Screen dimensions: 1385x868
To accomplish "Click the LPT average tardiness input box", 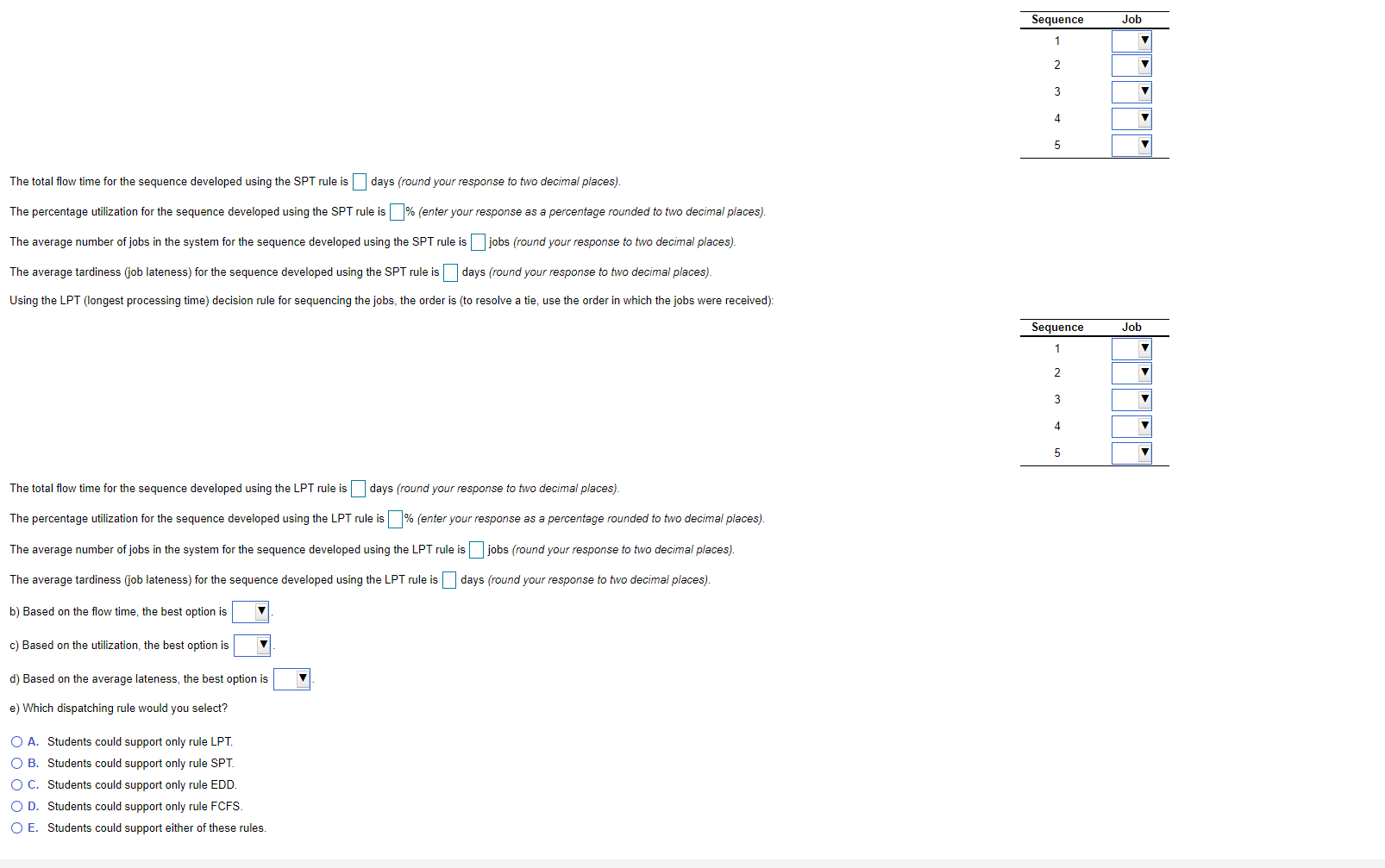I will coord(448,580).
